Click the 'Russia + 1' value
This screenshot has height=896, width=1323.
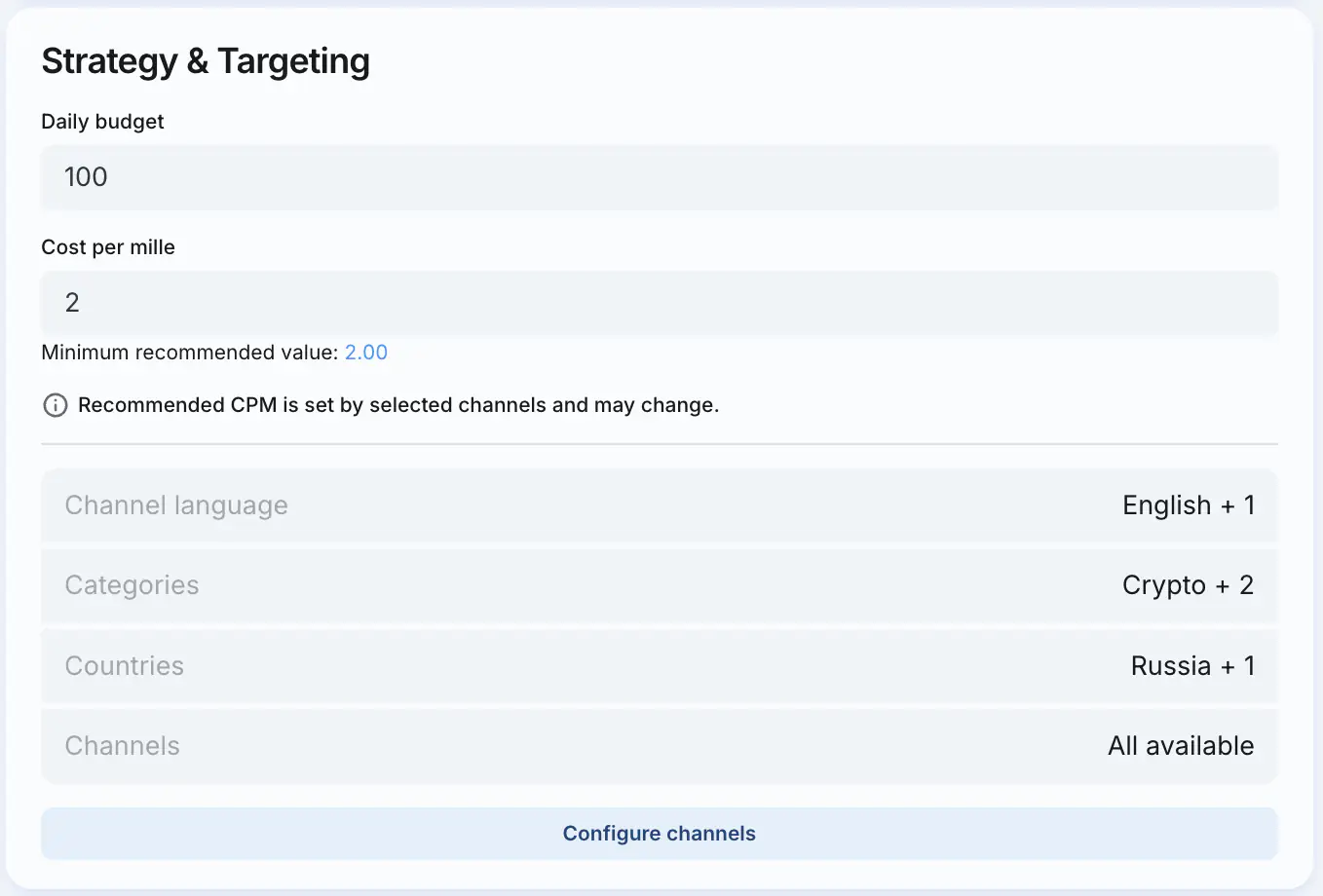1192,666
